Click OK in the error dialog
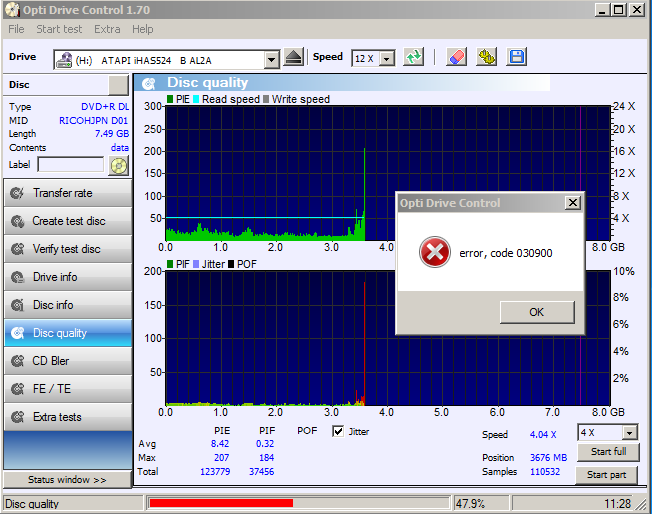 [x=537, y=312]
